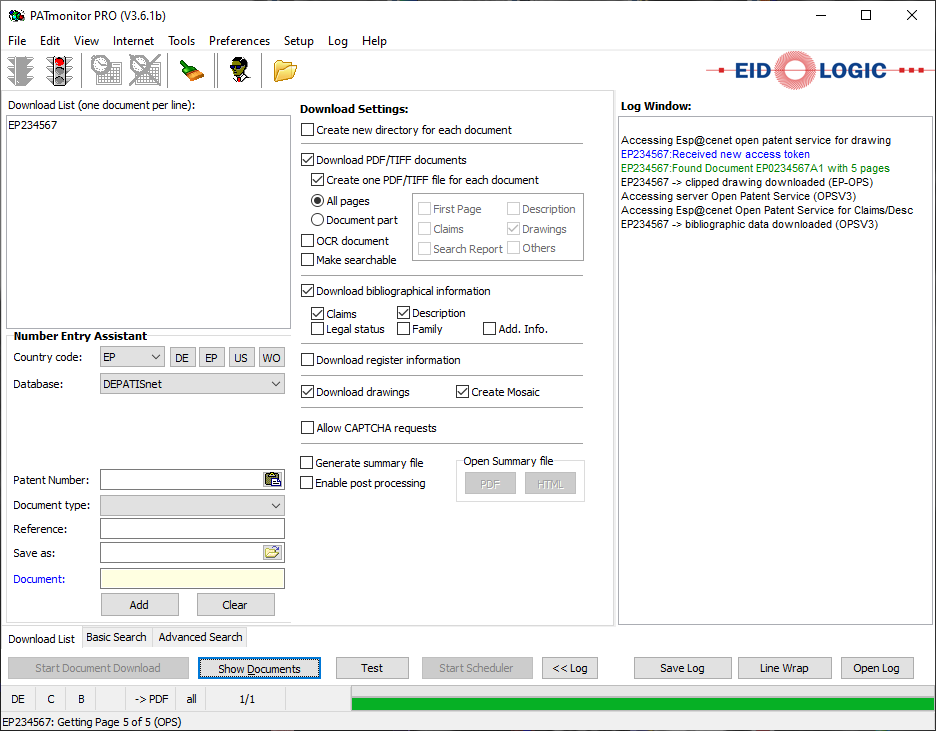Click the DE country shortcut button
Screen dimensions: 936x731
click(182, 357)
